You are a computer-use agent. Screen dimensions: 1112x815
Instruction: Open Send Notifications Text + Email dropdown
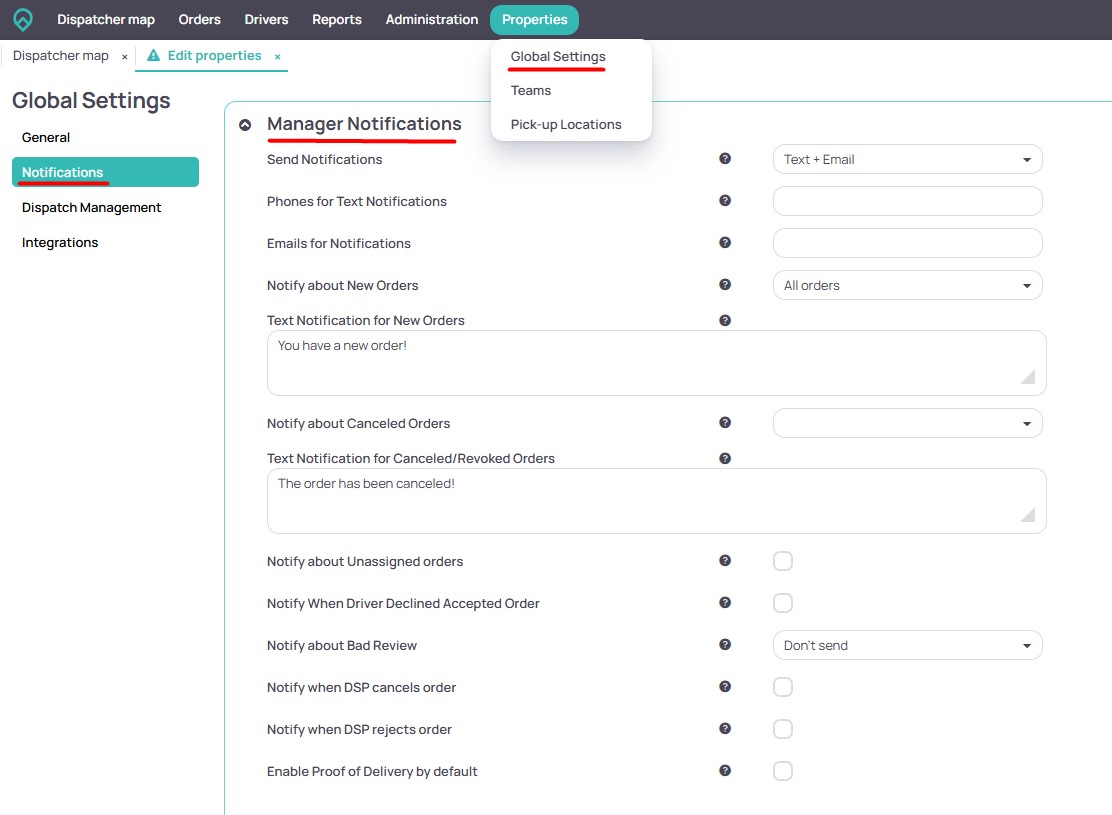point(907,159)
